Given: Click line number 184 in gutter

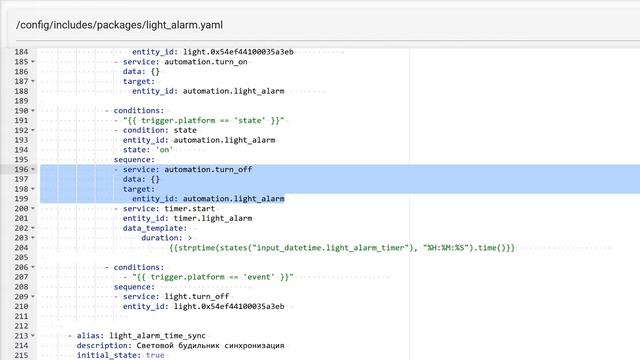Looking at the screenshot, I should (x=21, y=52).
